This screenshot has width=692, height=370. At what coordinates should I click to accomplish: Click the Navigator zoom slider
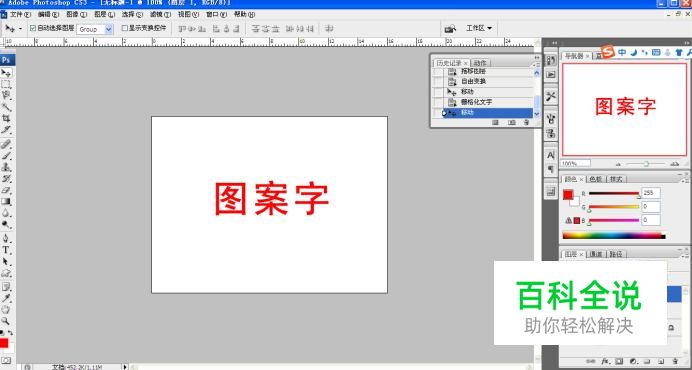646,164
